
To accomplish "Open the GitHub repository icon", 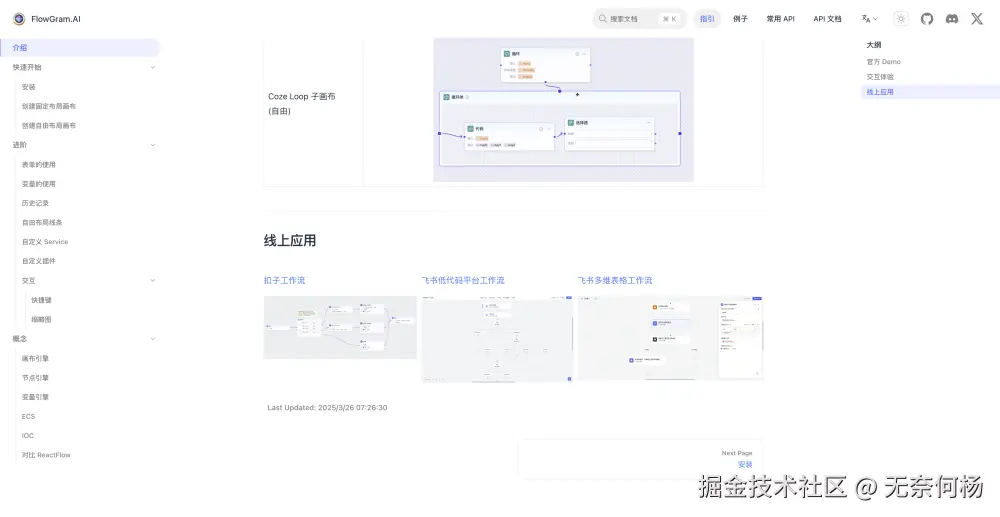I will pos(927,19).
